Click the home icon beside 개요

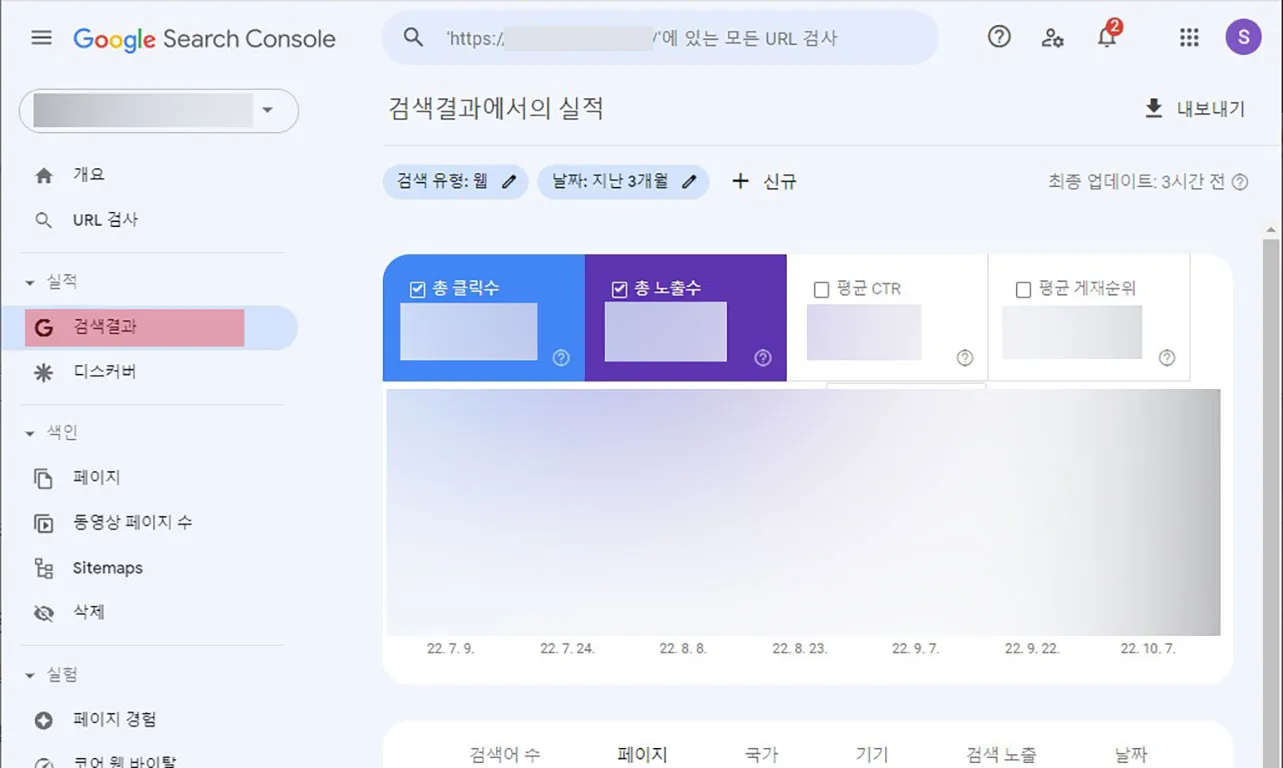(x=44, y=175)
